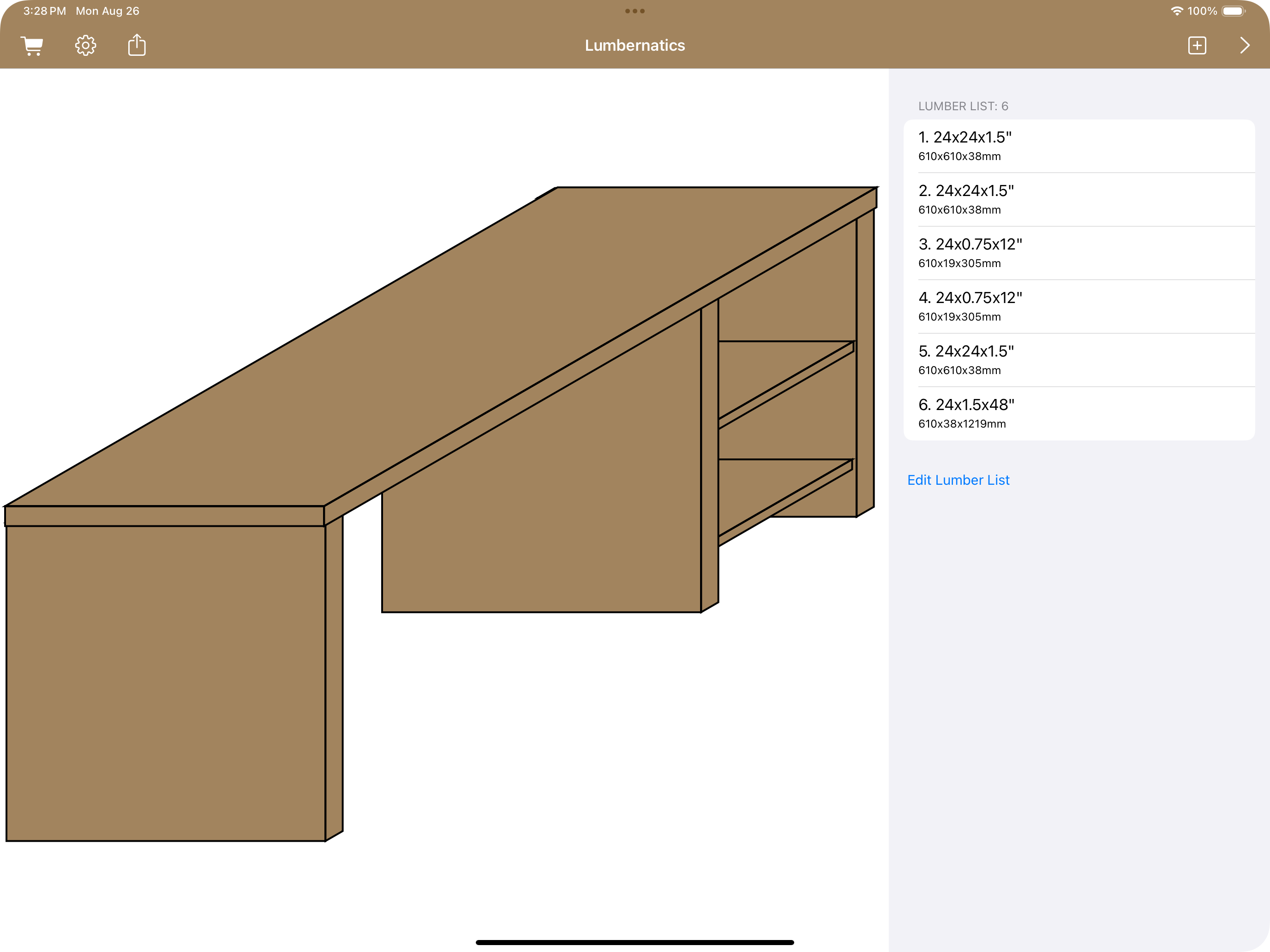Select lumber item 1. 24x24x1.5"
This screenshot has height=952, width=1270.
(1079, 146)
